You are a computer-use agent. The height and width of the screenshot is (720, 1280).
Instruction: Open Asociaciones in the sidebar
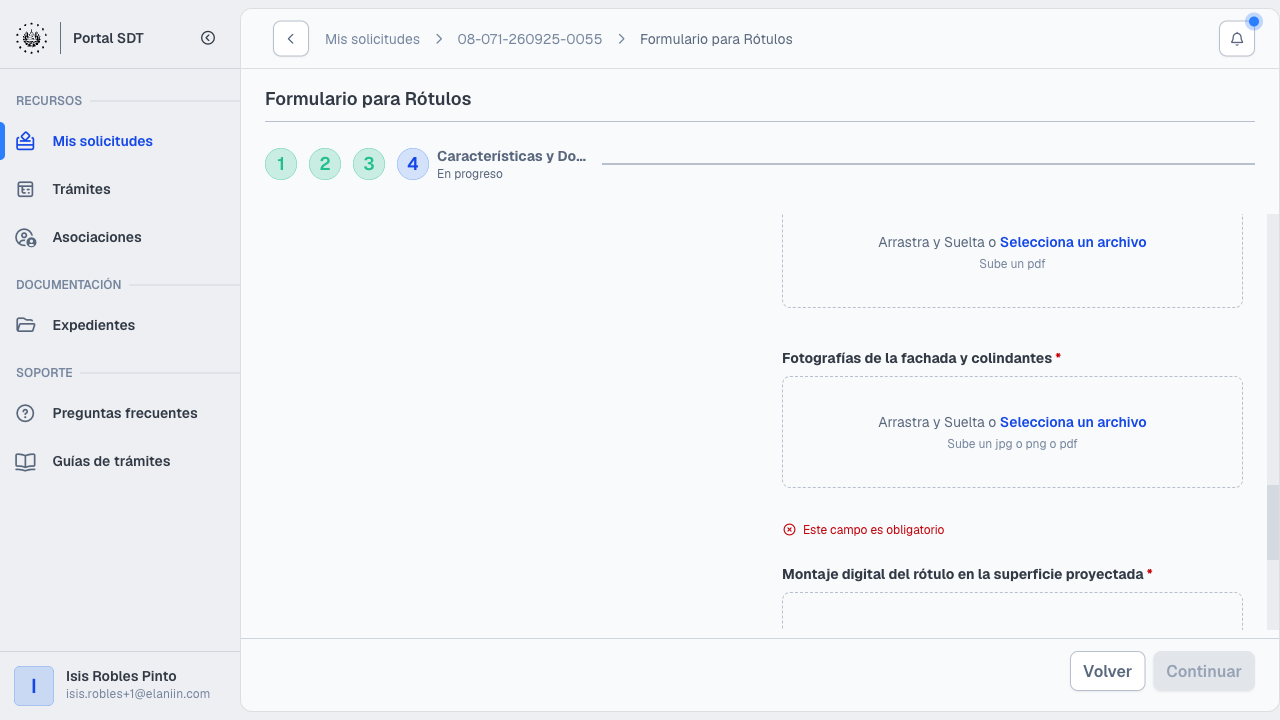pos(97,237)
